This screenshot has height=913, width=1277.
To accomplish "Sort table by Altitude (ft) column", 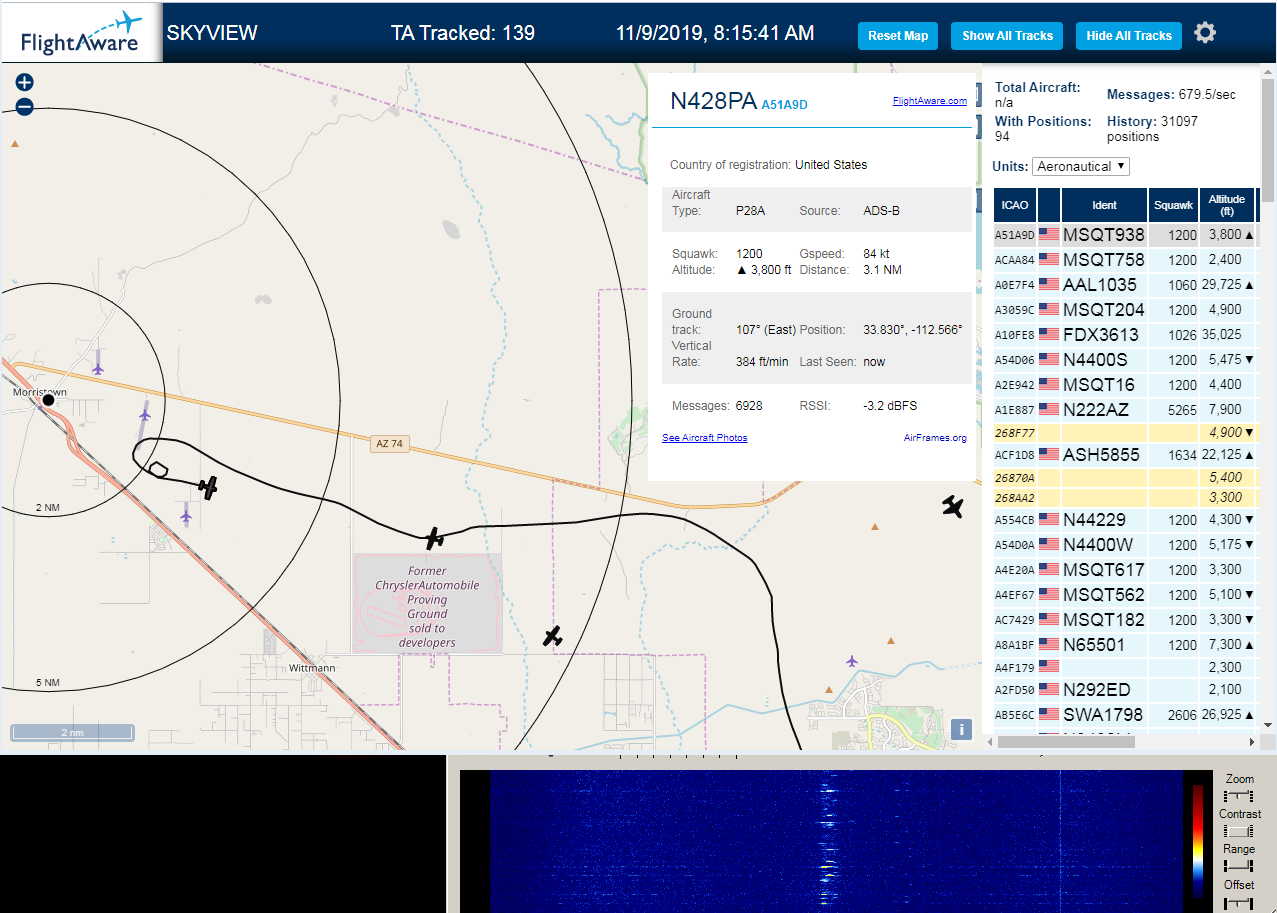I will pyautogui.click(x=1226, y=205).
